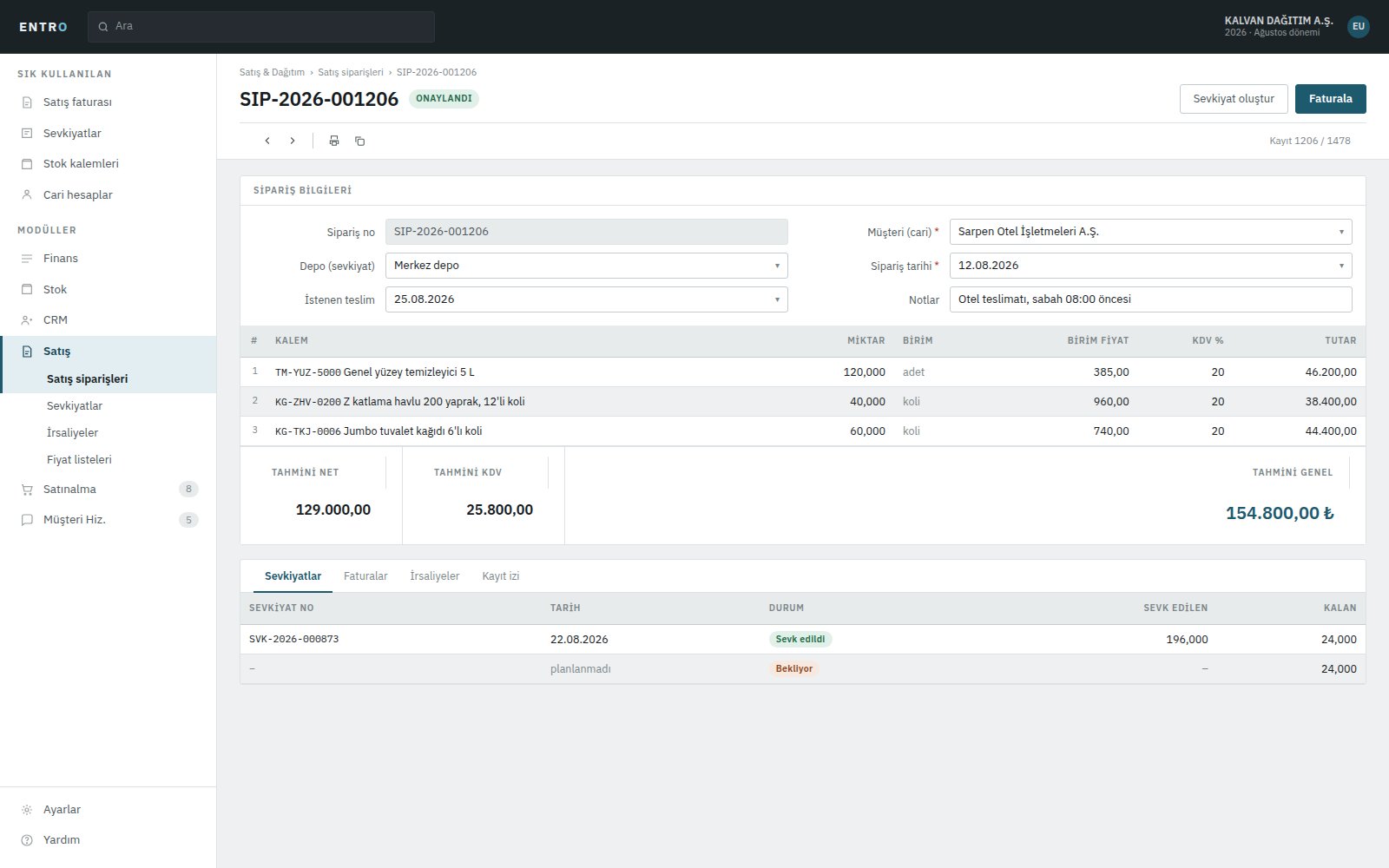The height and width of the screenshot is (868, 1389).
Task: Click the Ara search field
Action: (x=261, y=27)
